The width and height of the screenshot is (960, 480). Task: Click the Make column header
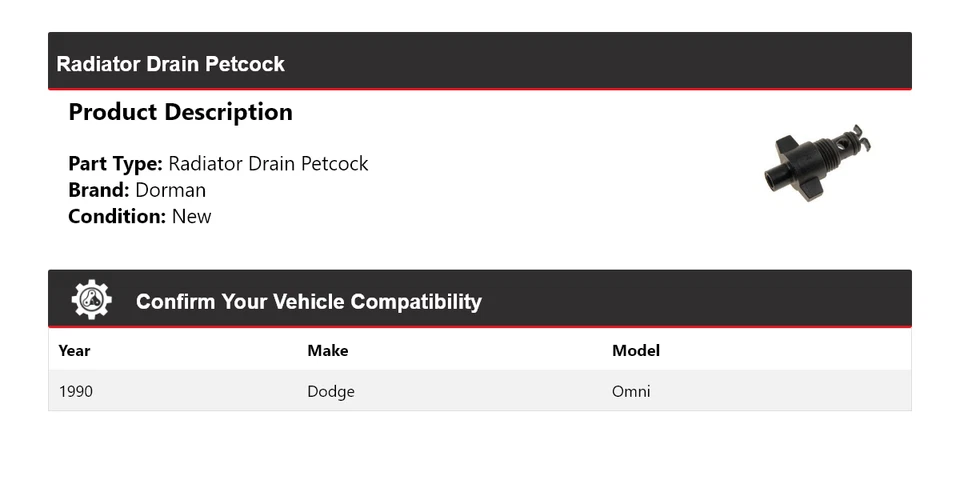327,351
